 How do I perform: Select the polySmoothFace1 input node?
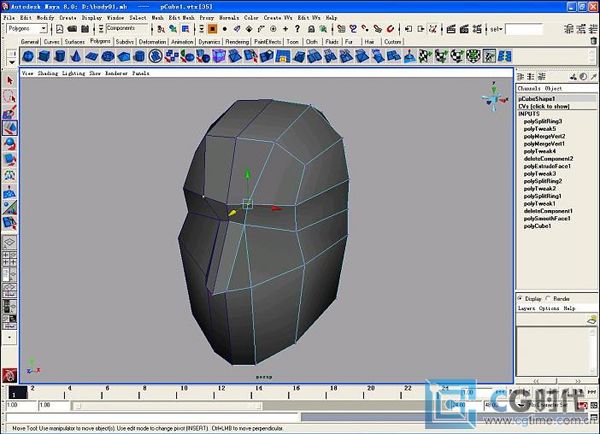547,218
